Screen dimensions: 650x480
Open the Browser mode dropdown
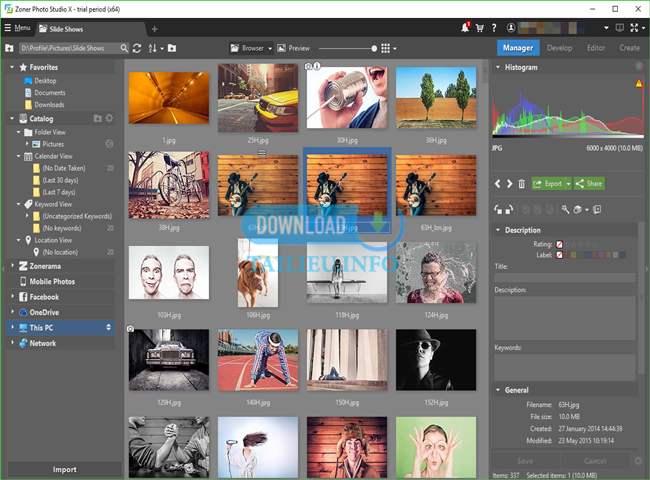(x=270, y=48)
